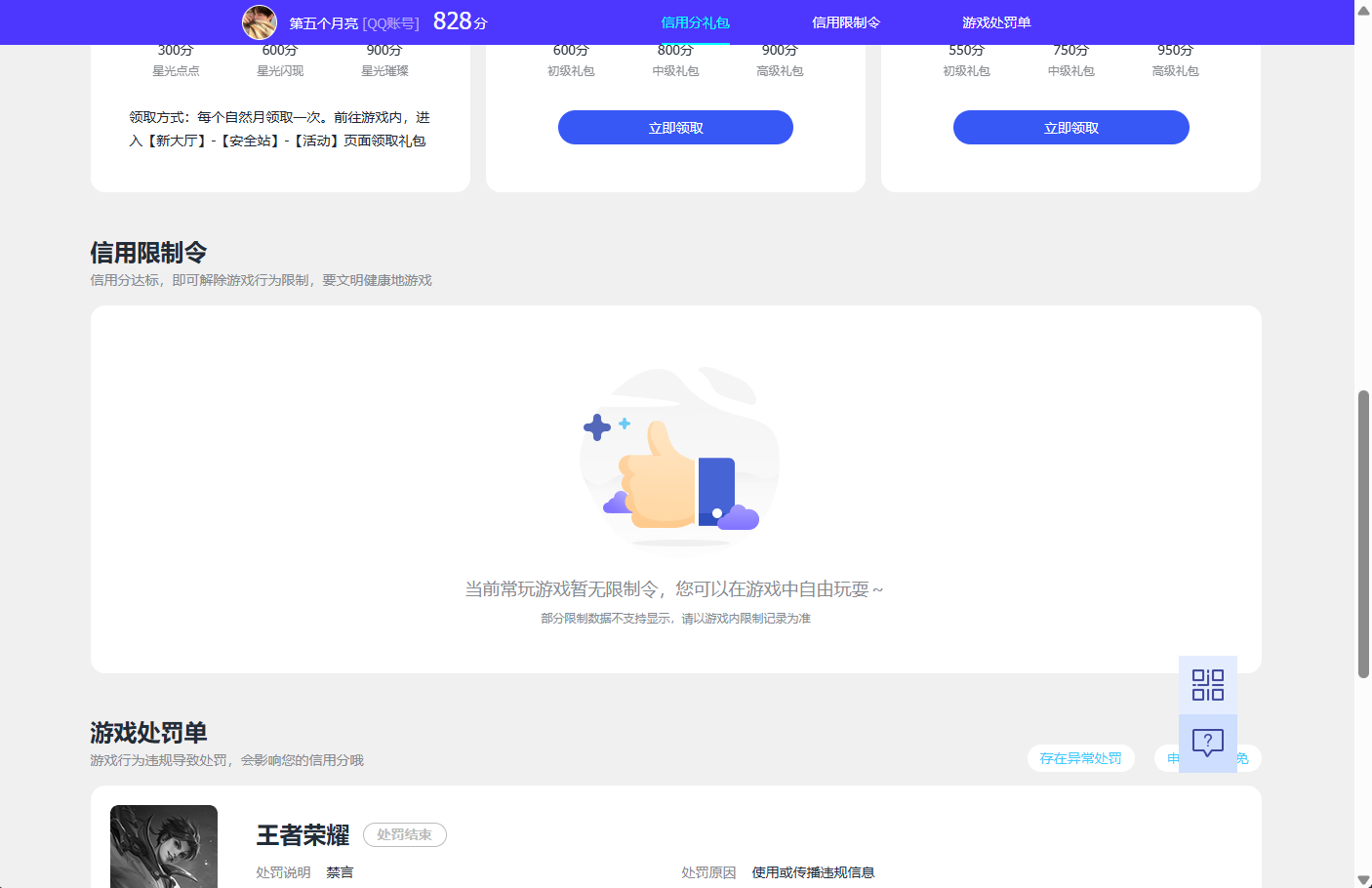1372x888 pixels.
Task: Click the 初级礼包 550分 tier label
Action: click(x=965, y=60)
